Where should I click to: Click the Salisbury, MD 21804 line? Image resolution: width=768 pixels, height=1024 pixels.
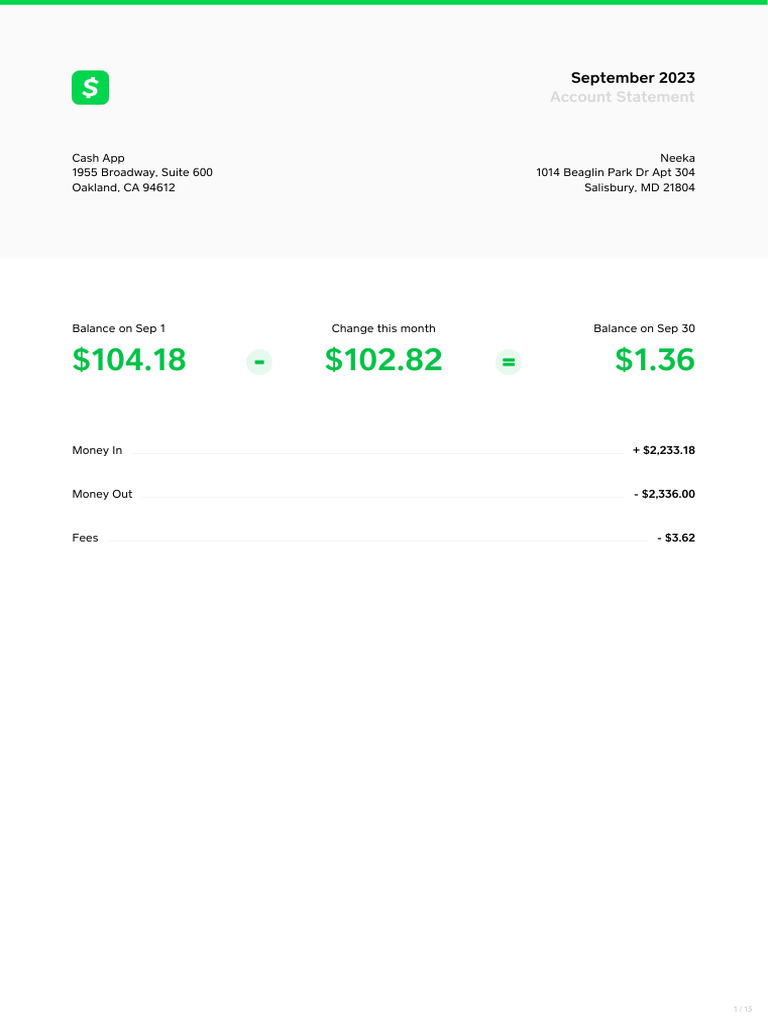coord(639,188)
